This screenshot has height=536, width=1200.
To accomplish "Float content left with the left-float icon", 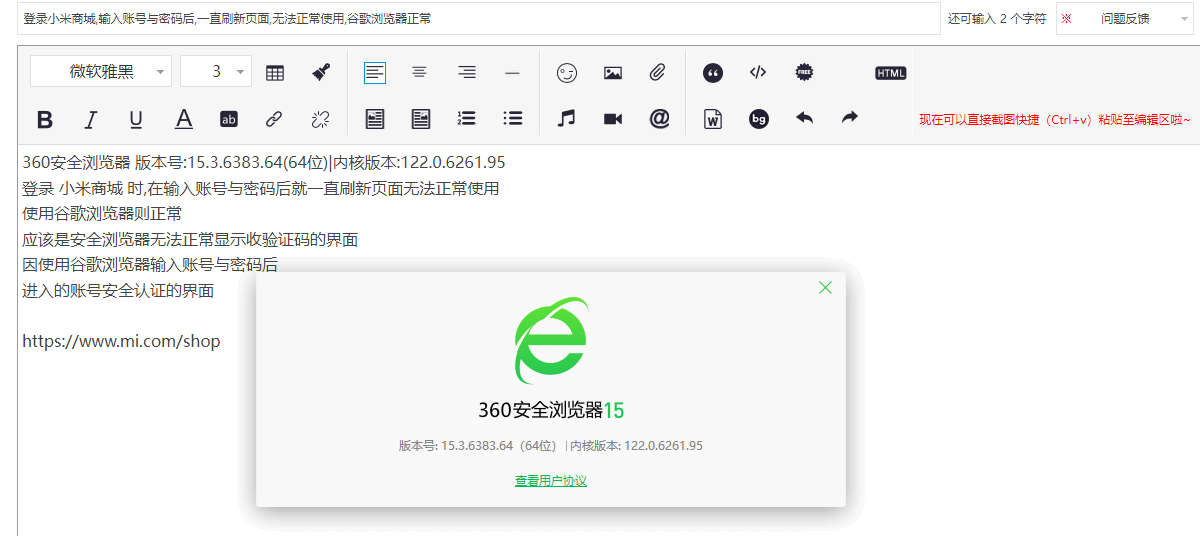I will [x=375, y=119].
